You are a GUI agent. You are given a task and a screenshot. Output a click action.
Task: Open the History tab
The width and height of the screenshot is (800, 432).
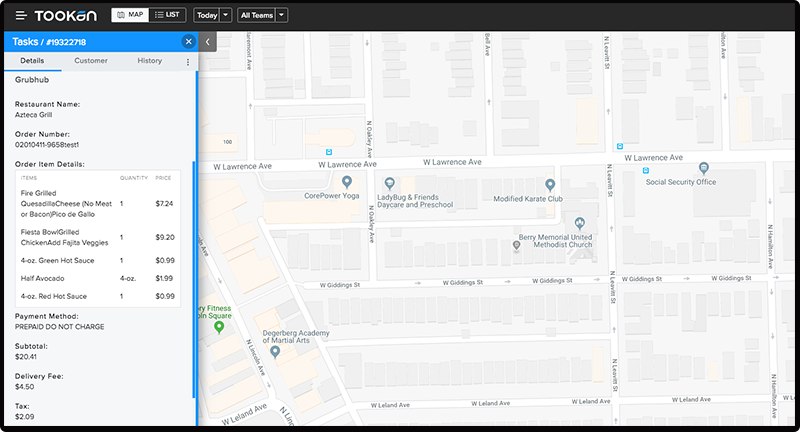tap(150, 61)
